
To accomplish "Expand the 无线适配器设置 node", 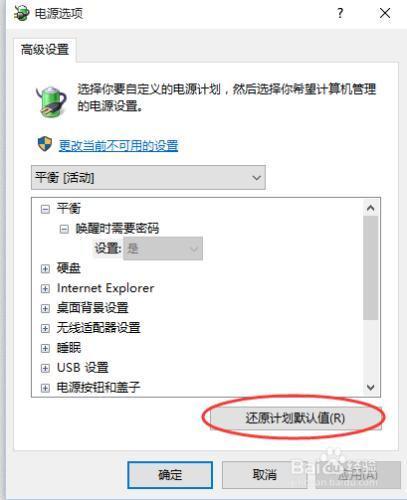I will point(45,328).
